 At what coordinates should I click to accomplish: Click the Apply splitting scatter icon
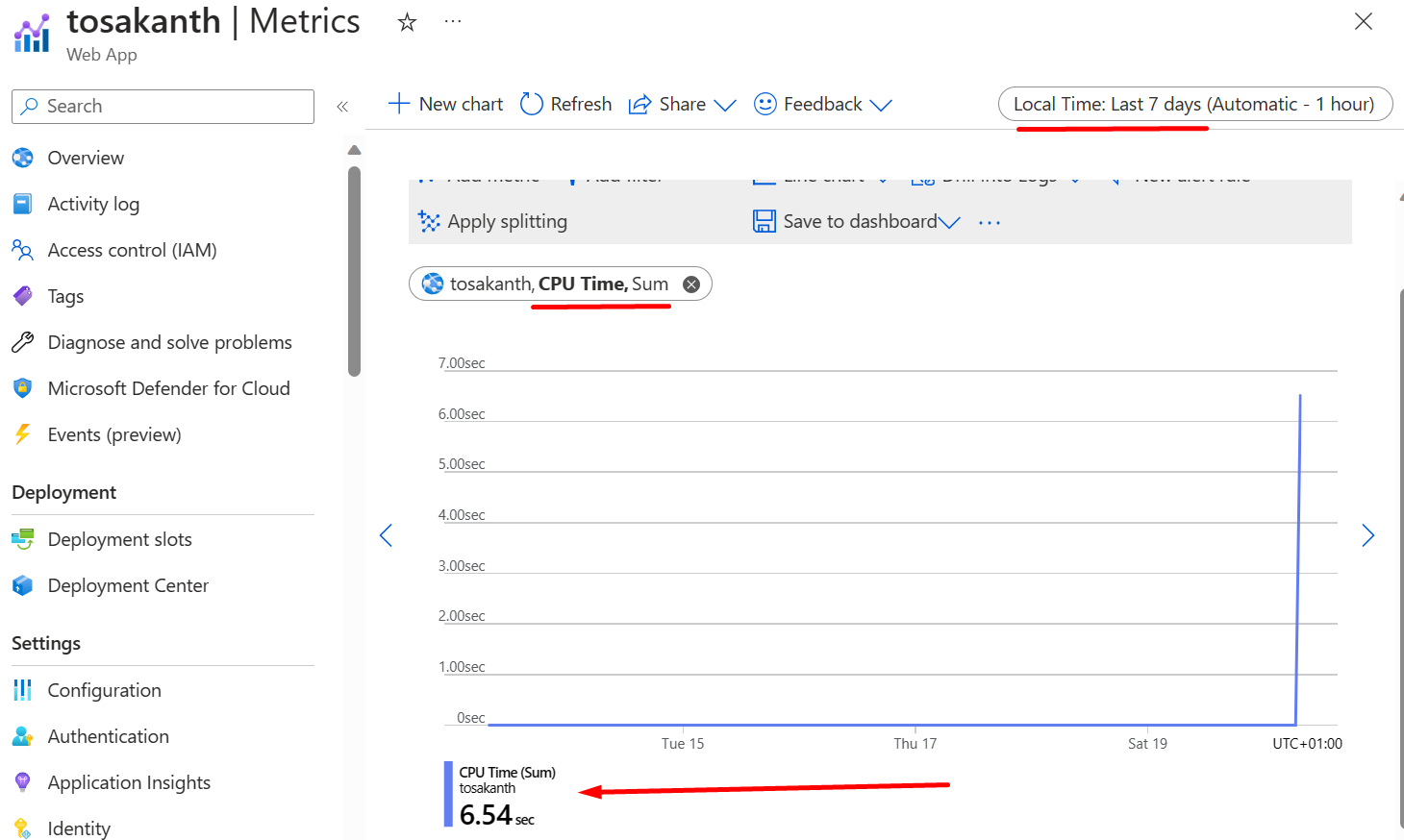tap(429, 222)
